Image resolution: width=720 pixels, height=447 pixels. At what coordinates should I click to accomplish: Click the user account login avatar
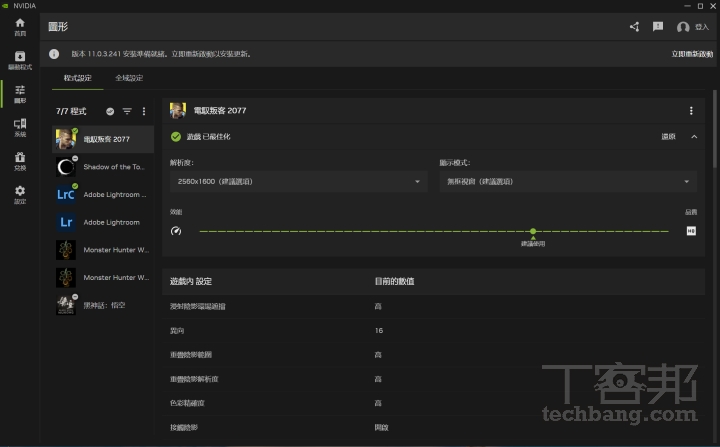[x=683, y=27]
